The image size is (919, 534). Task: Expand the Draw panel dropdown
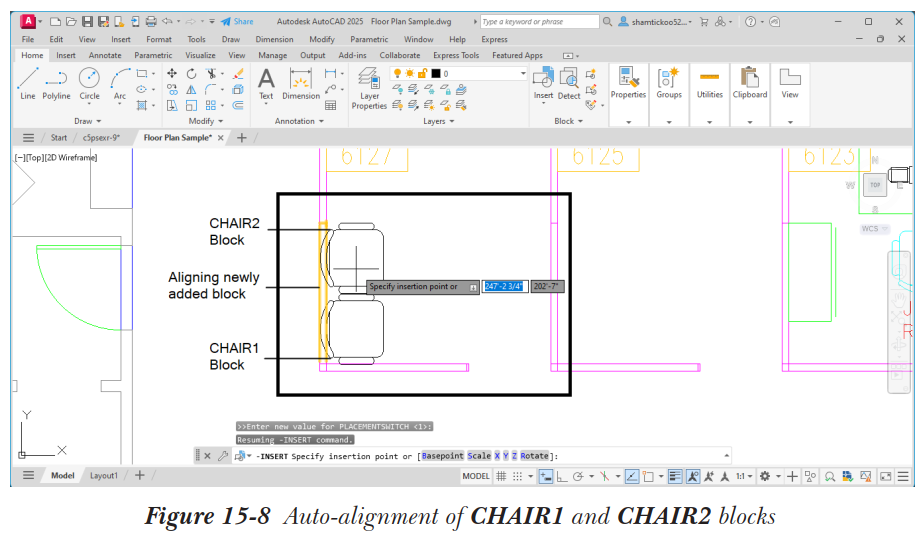(x=88, y=121)
